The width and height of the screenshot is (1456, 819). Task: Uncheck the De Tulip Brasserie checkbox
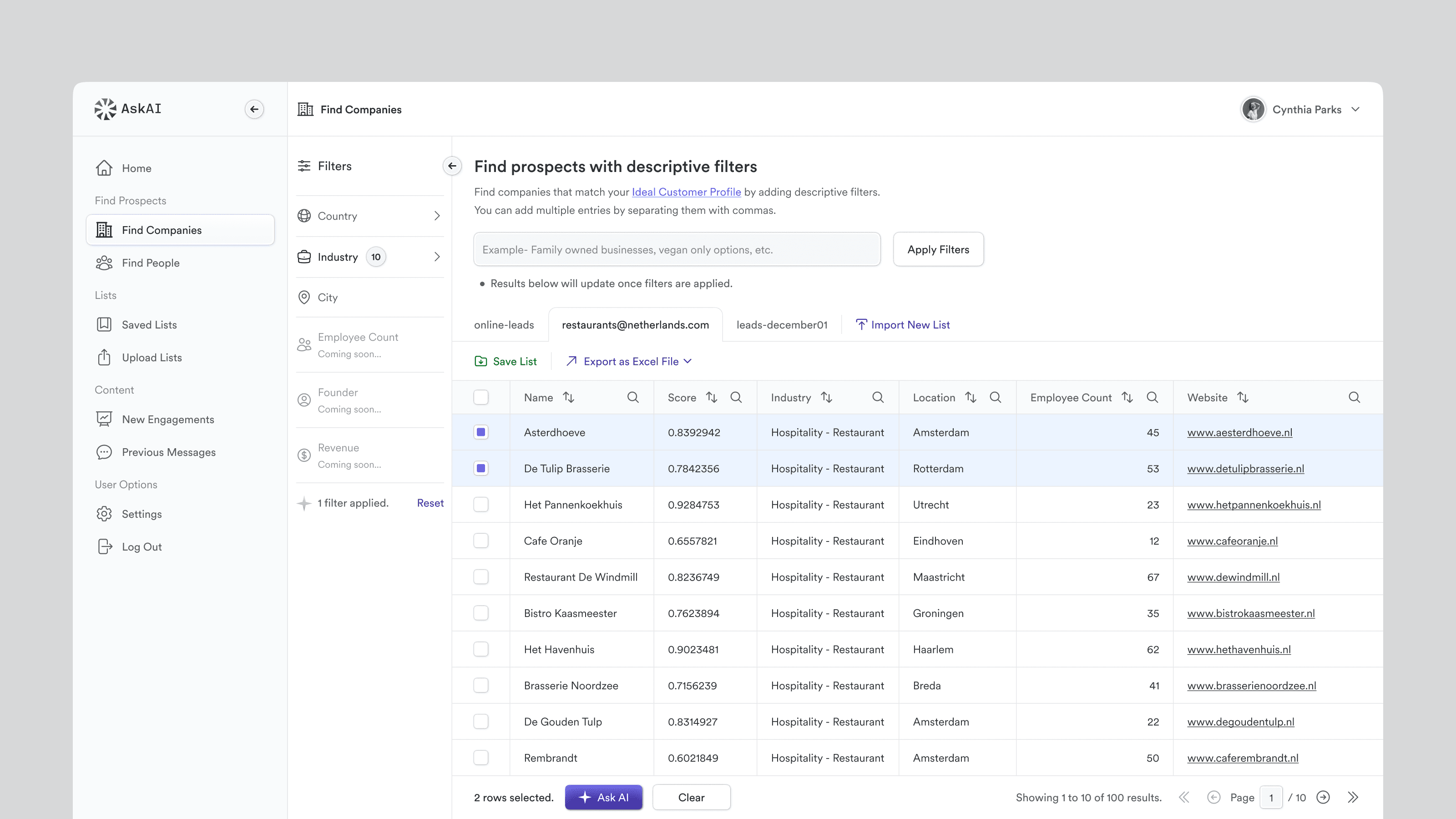pos(481,469)
